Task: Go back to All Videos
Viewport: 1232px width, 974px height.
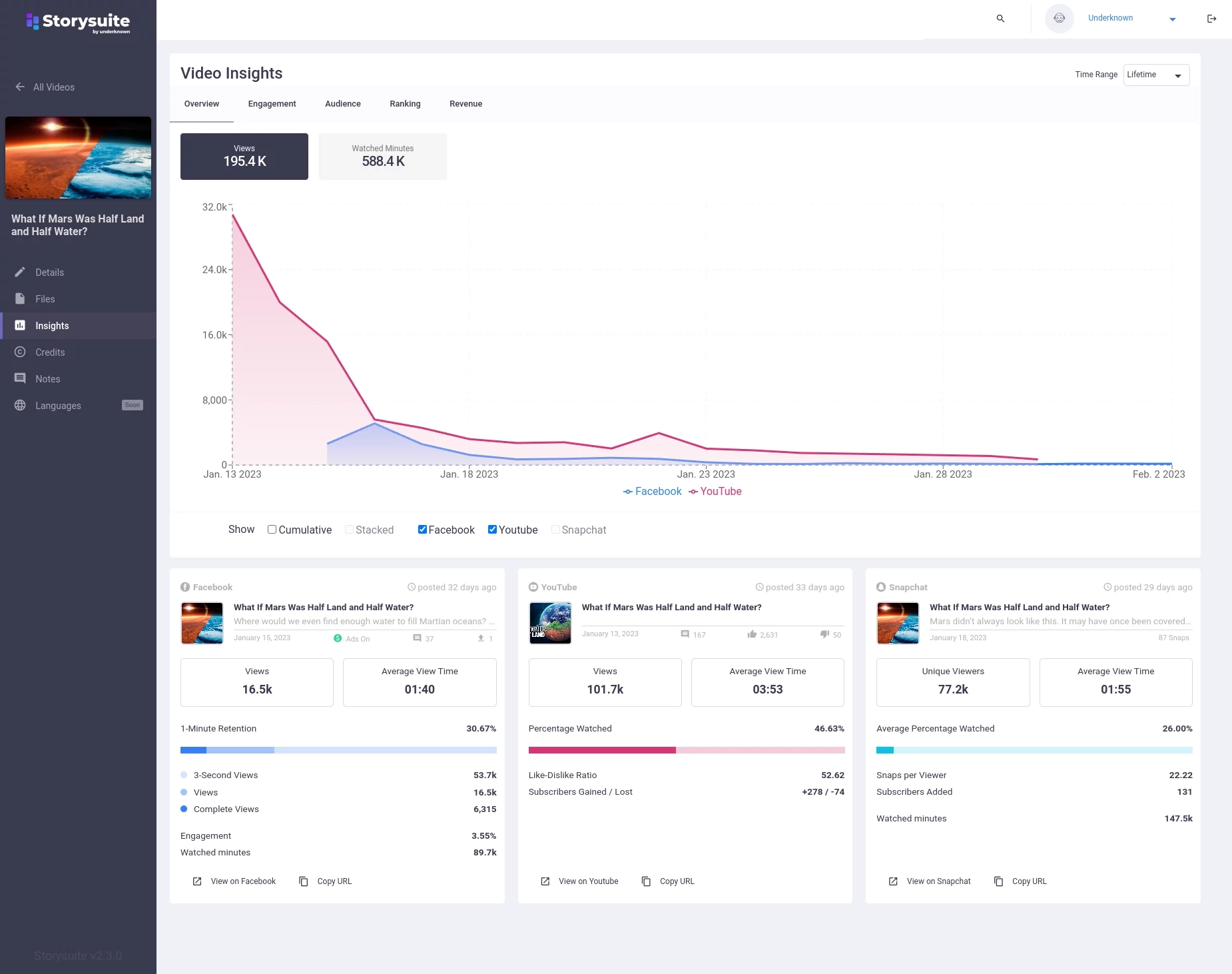Action: click(45, 87)
